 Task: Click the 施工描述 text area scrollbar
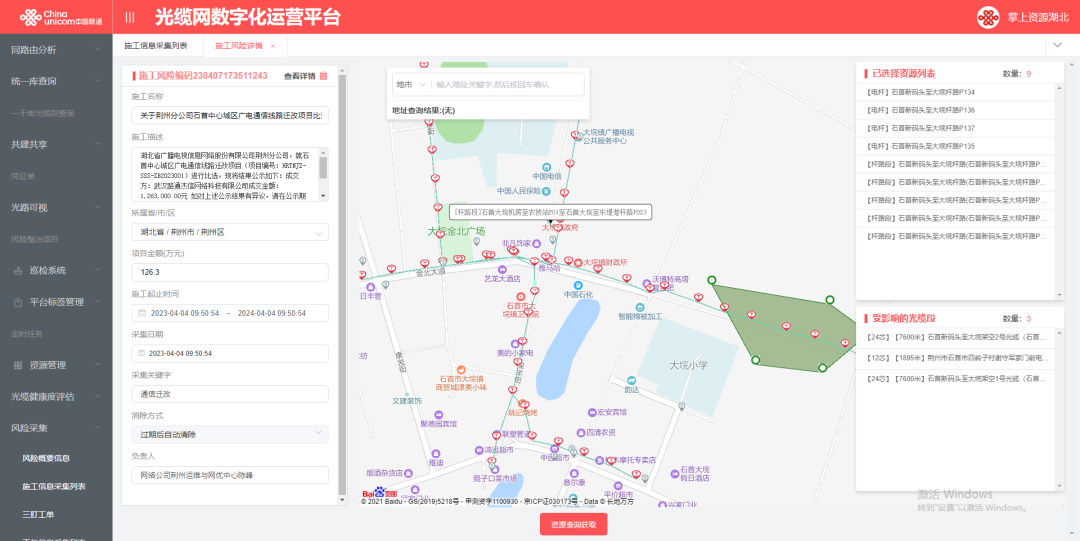(323, 168)
